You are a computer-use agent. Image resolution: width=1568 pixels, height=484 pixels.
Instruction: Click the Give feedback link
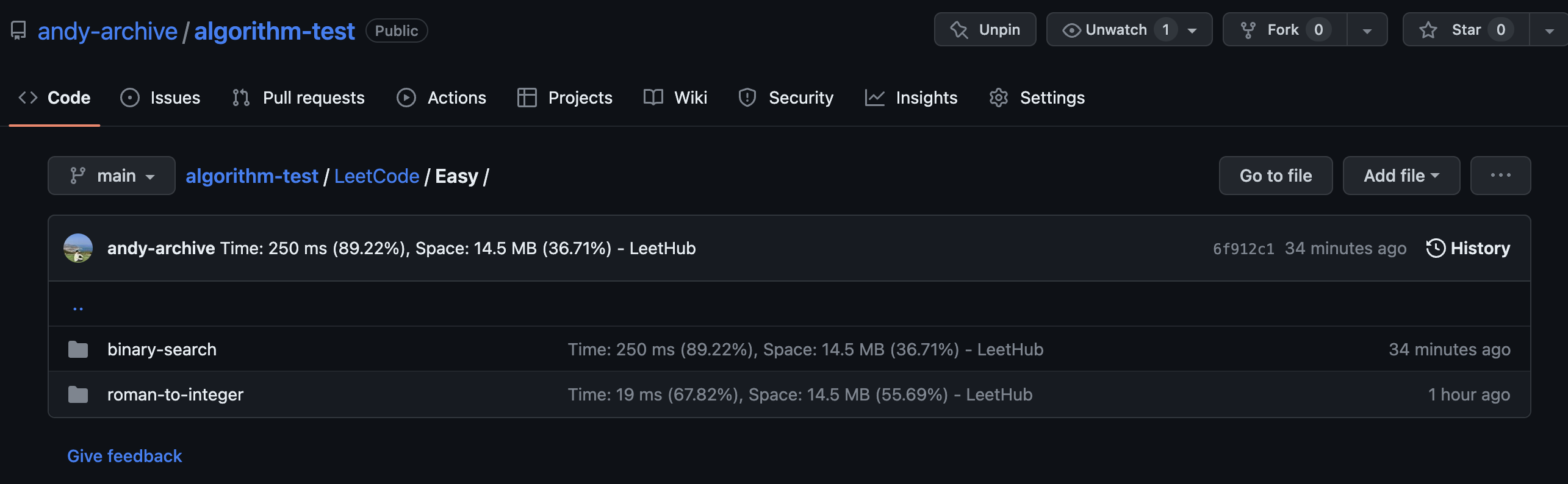coord(124,456)
